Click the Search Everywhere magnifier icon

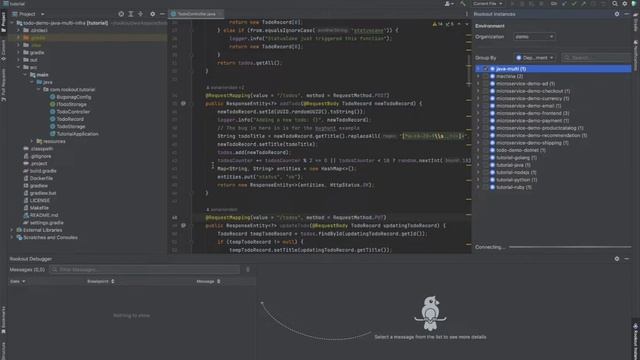click(x=615, y=4)
